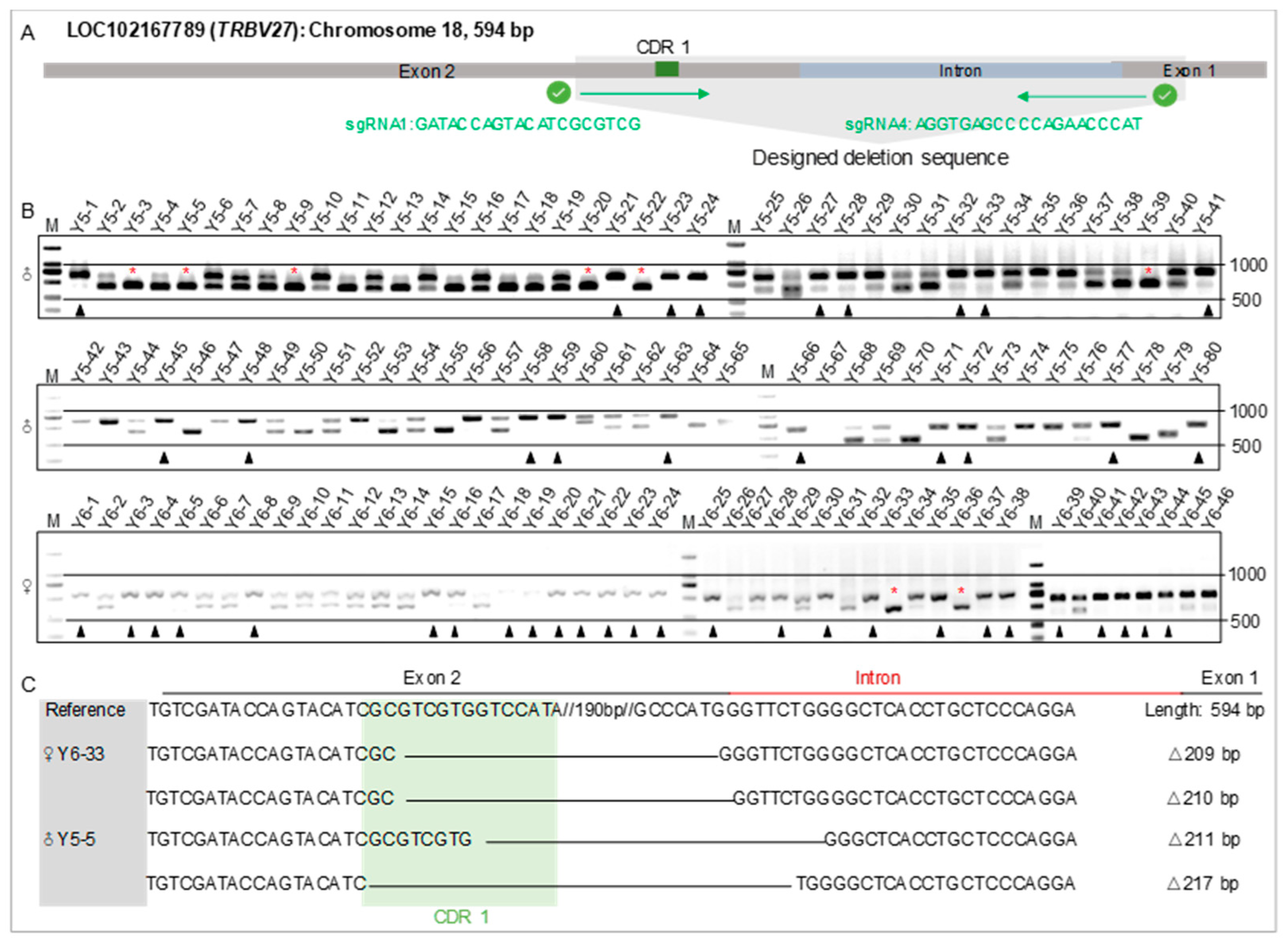This screenshot has height=944, width=1288.
Task: Click the green checkmark near Exon 1
Action: tap(1165, 95)
